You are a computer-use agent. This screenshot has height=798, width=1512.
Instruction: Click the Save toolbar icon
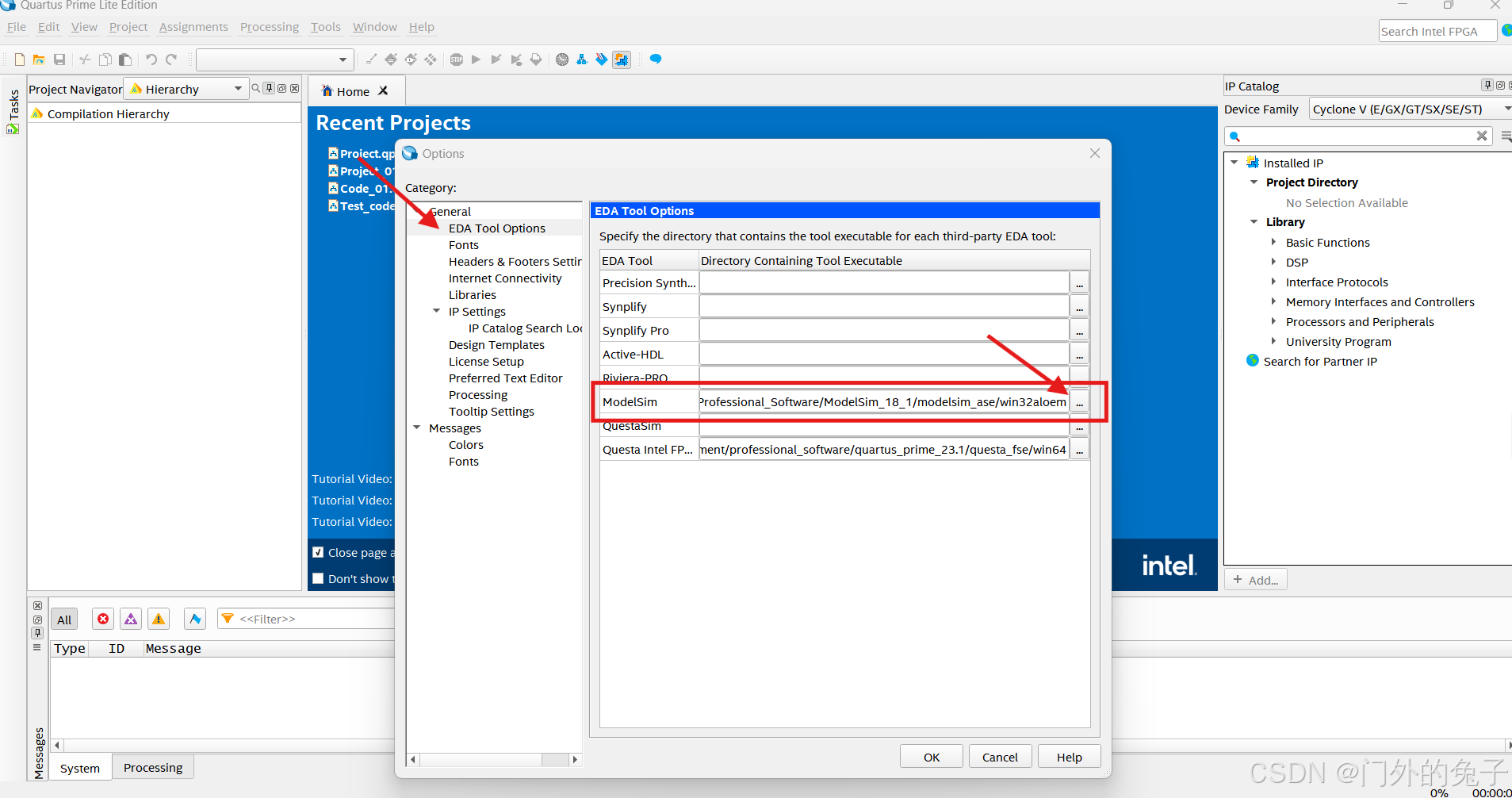(59, 59)
